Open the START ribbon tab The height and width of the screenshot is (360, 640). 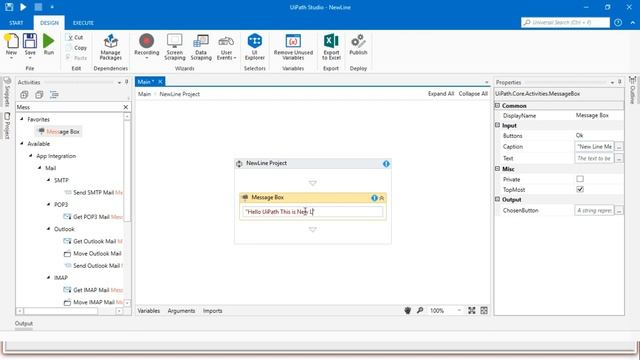click(x=16, y=23)
